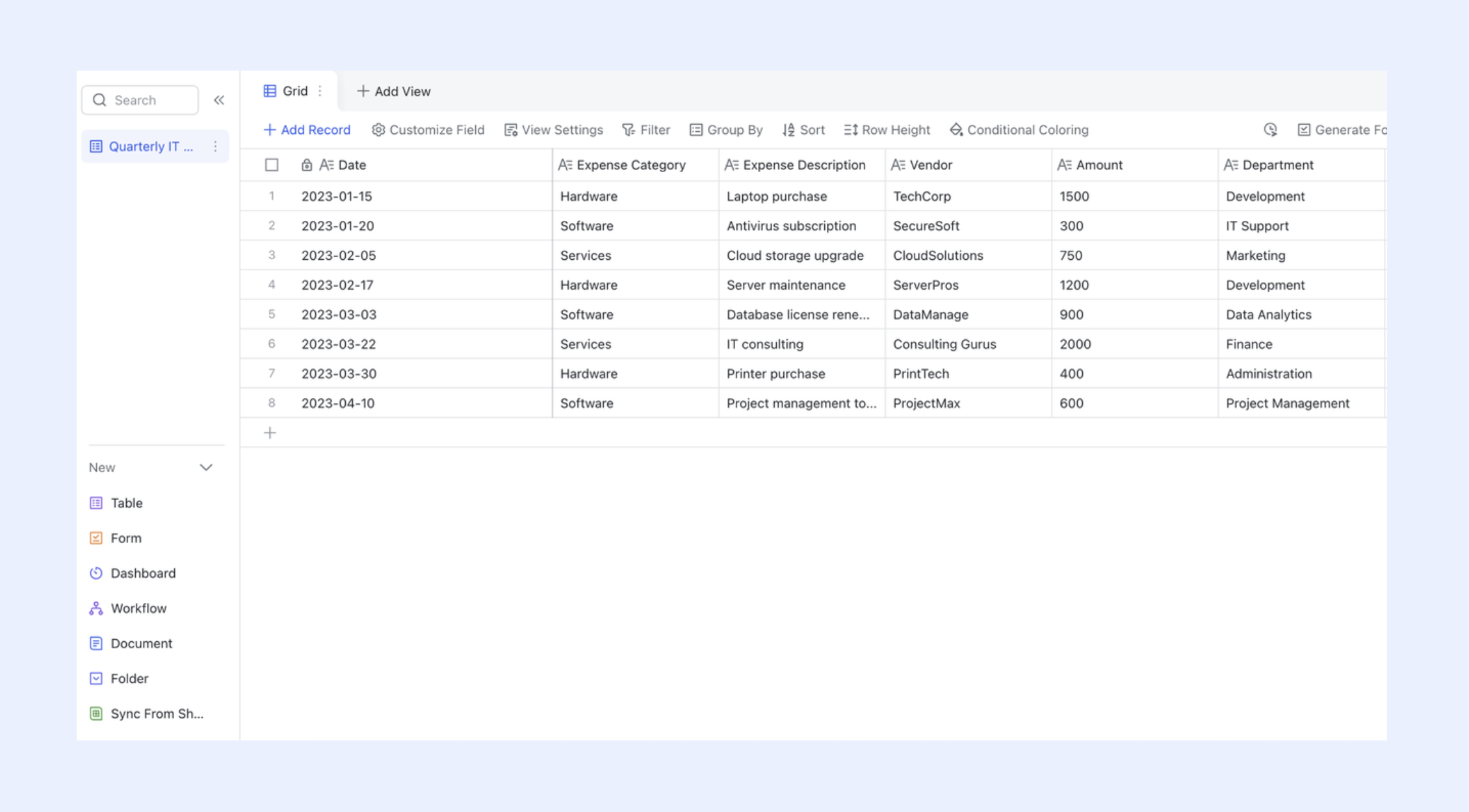Open the Grid view options dots
Image resolution: width=1469 pixels, height=812 pixels.
tap(320, 91)
